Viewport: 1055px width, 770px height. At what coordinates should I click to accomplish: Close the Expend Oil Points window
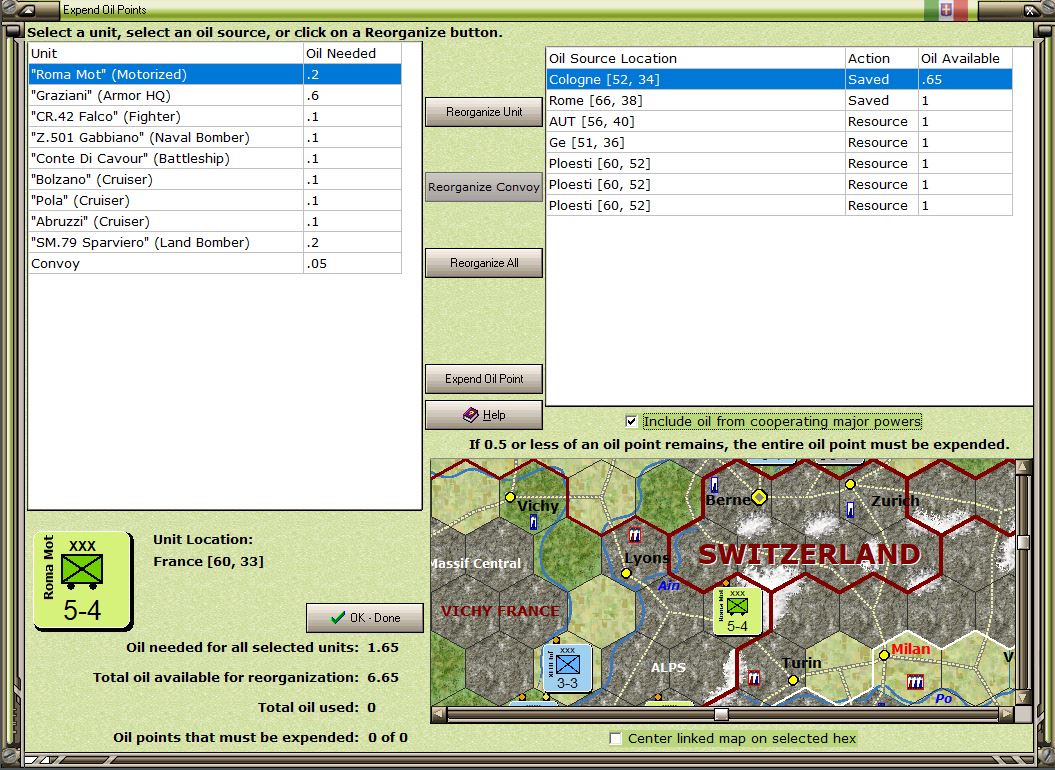point(1031,9)
